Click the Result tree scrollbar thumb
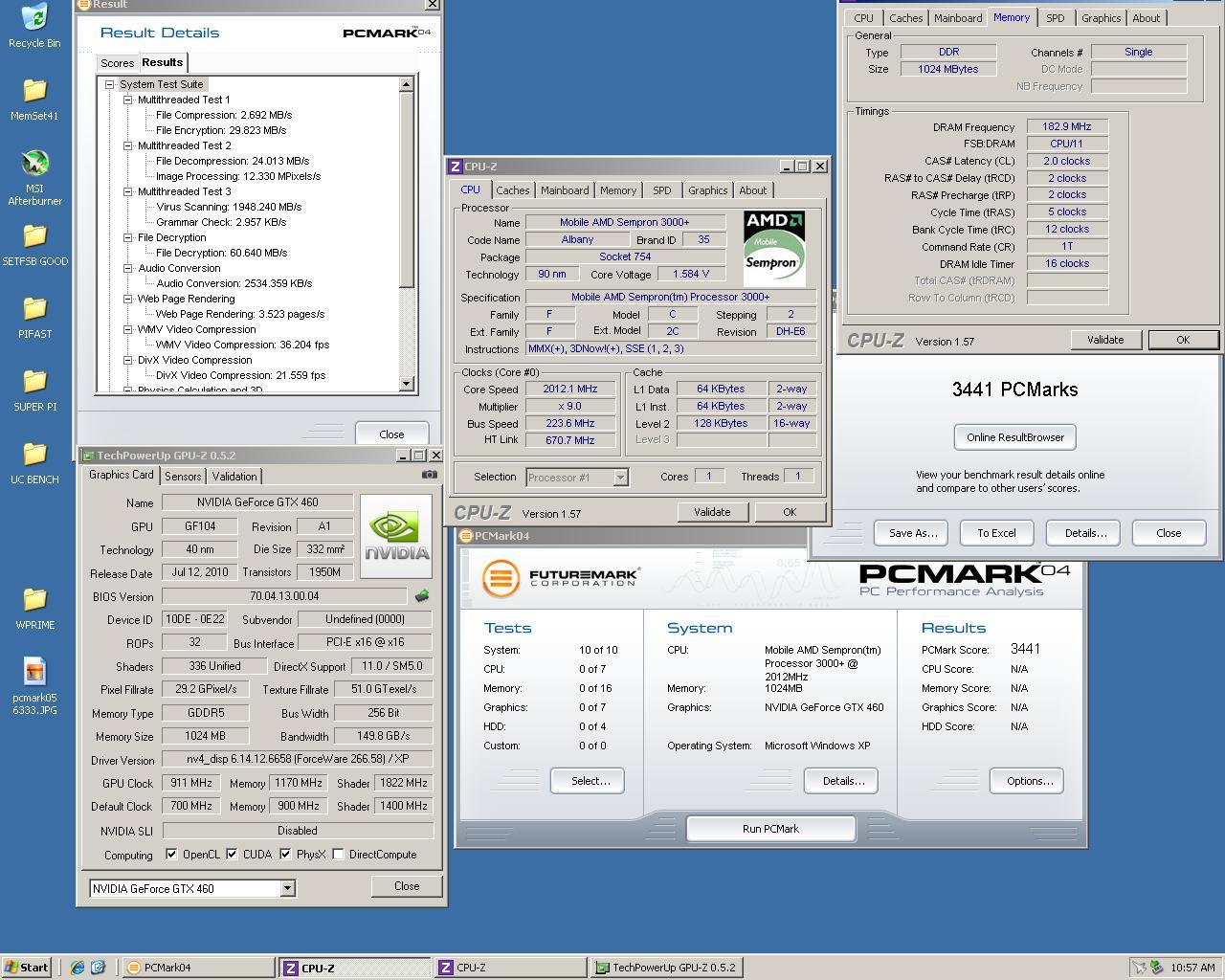This screenshot has height=980, width=1225. (x=406, y=189)
